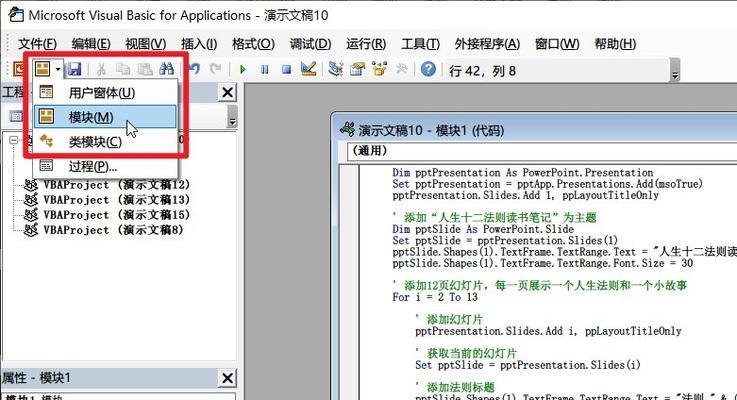This screenshot has height=400, width=737.
Task: Click the code window's module icon
Action: 347,130
